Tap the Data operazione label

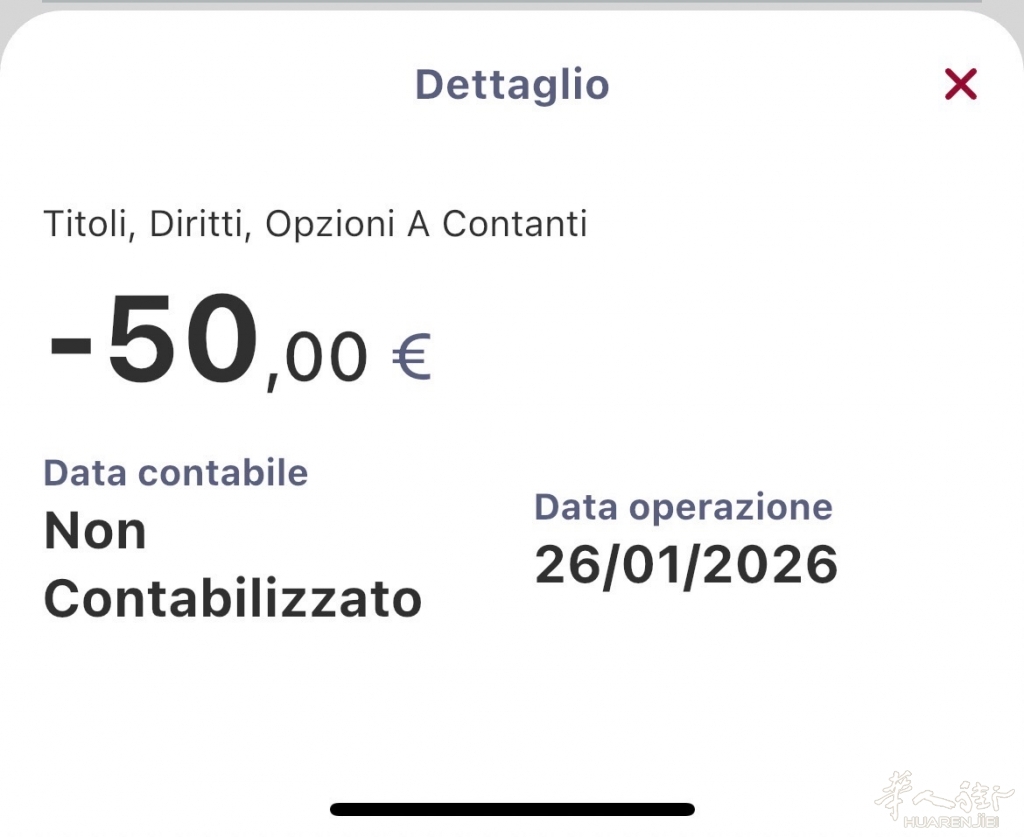(683, 507)
